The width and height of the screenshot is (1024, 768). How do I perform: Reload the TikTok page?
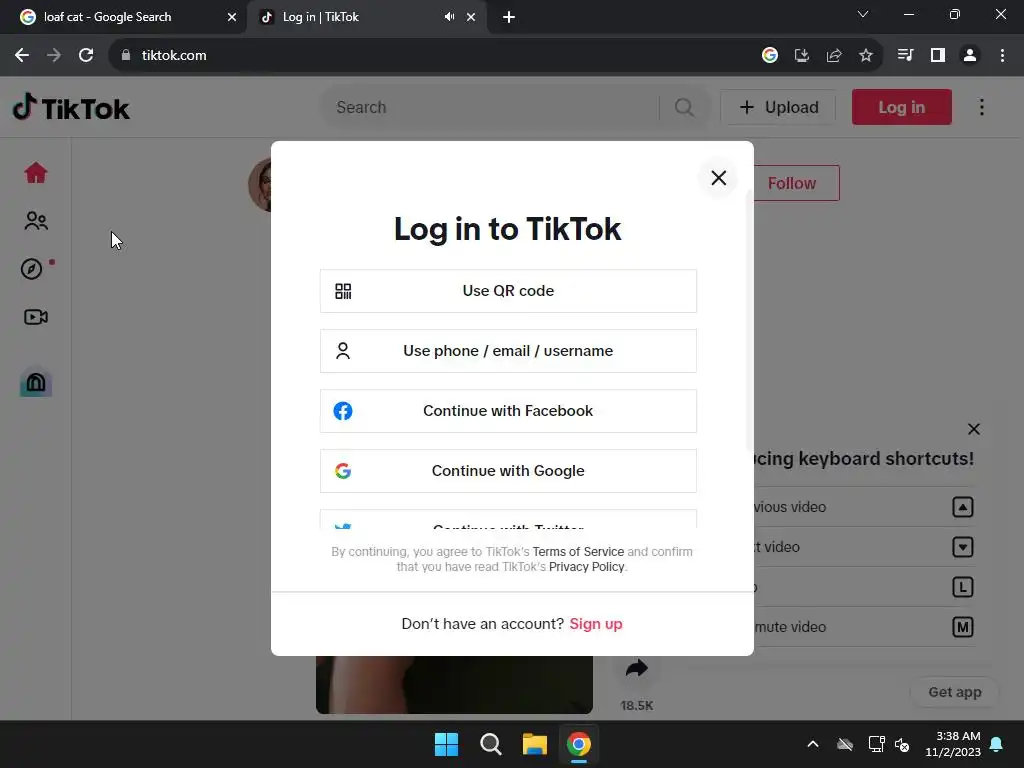click(x=86, y=56)
